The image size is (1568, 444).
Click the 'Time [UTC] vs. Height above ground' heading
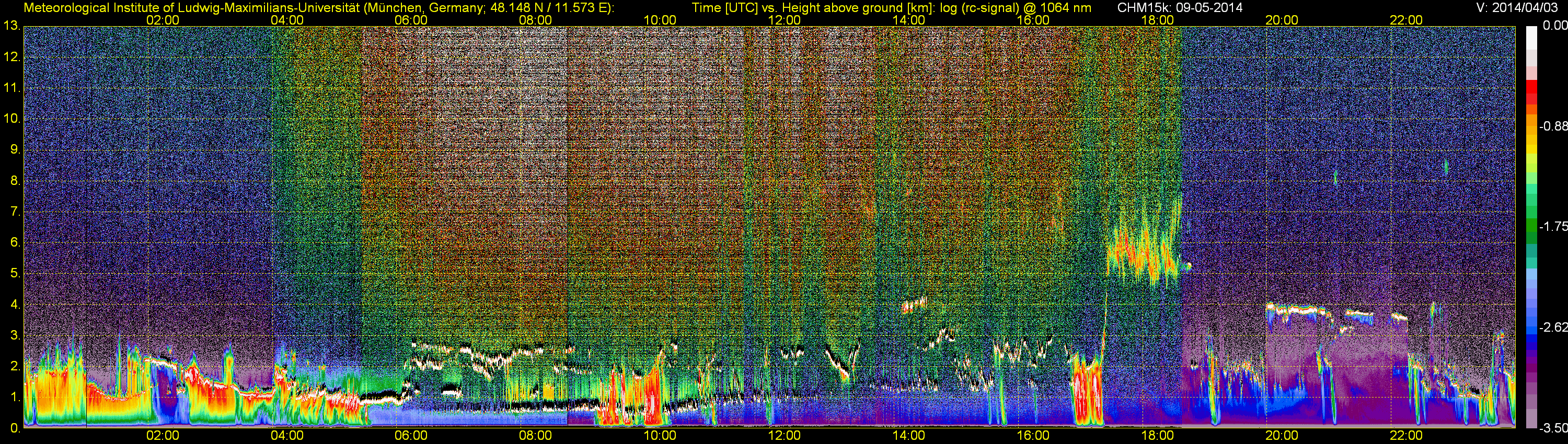[x=892, y=8]
